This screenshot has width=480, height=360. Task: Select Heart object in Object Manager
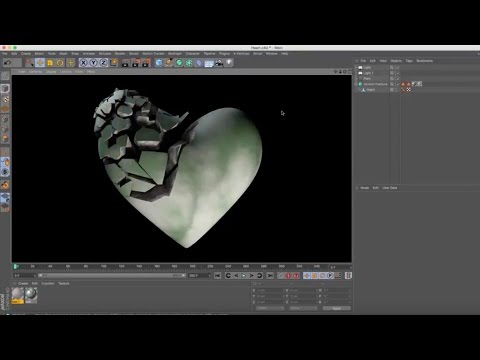(371, 90)
